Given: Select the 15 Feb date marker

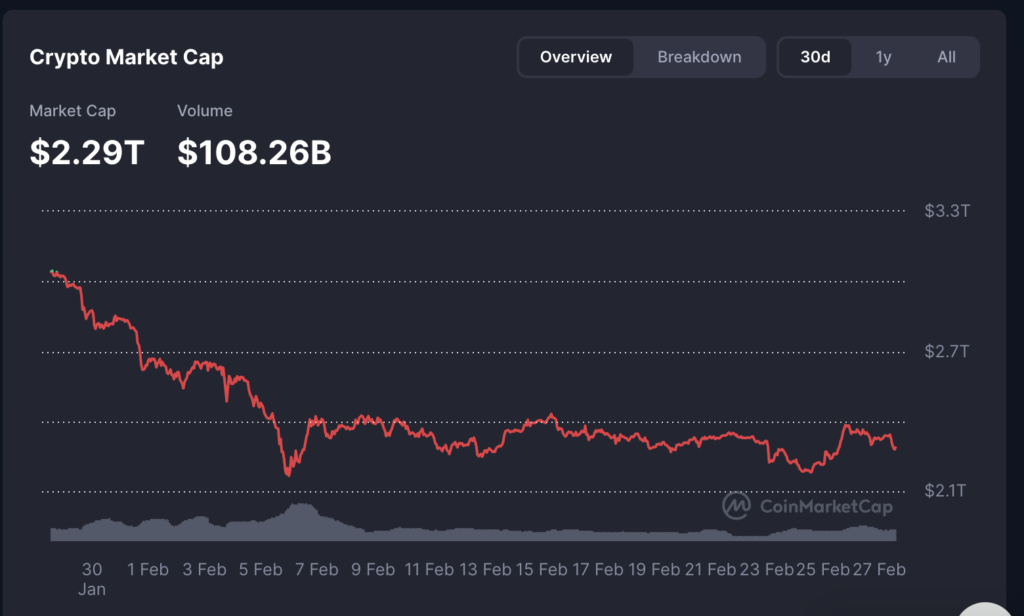Looking at the screenshot, I should pos(541,569).
